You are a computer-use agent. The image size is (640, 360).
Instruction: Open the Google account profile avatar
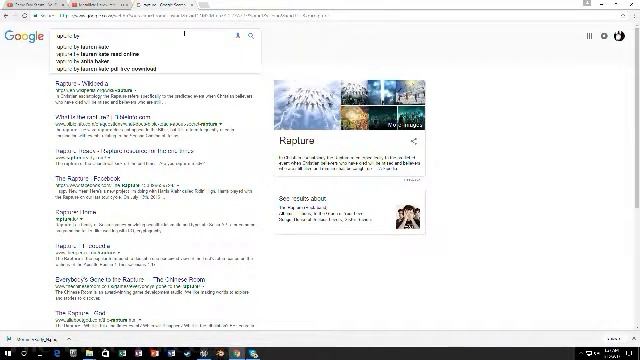coord(619,36)
